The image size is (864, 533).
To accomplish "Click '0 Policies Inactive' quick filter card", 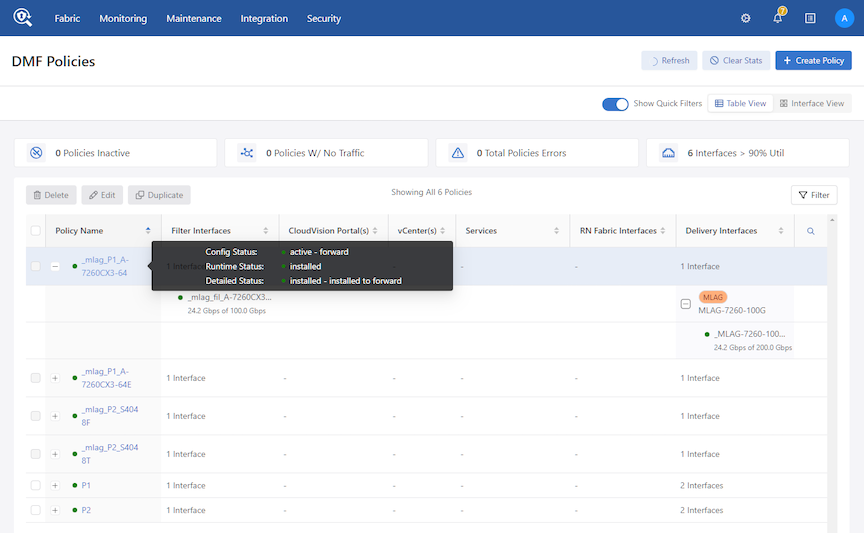I will (116, 153).
